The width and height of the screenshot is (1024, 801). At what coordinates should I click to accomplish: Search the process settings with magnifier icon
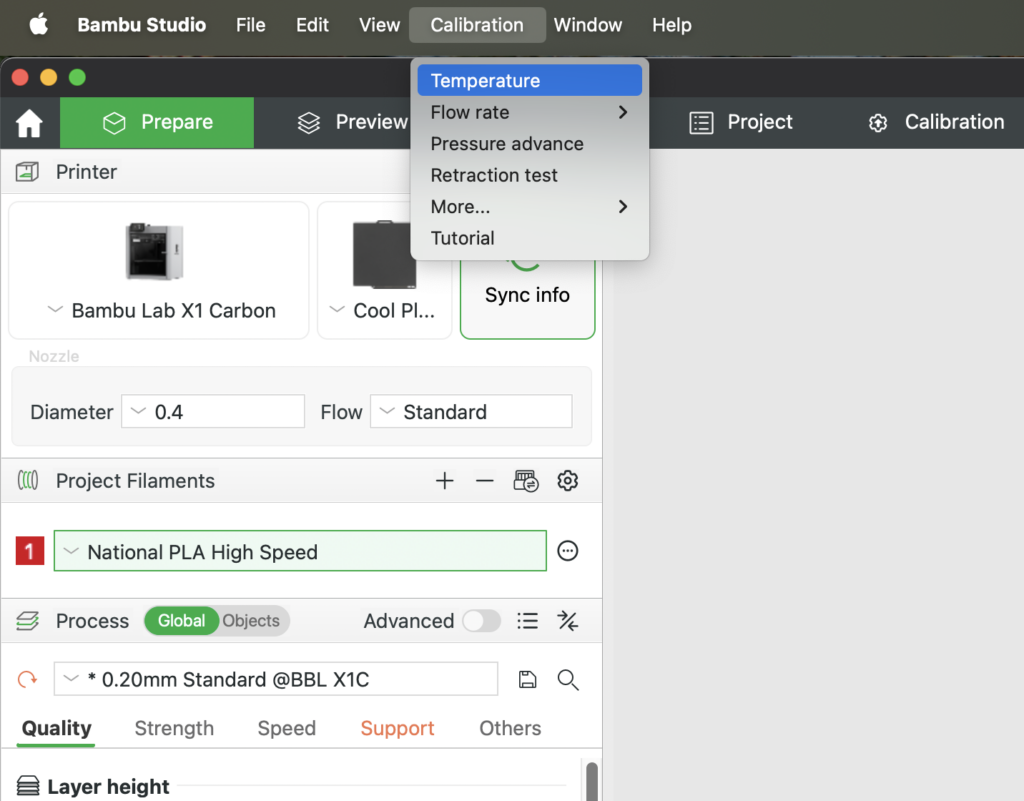tap(568, 680)
